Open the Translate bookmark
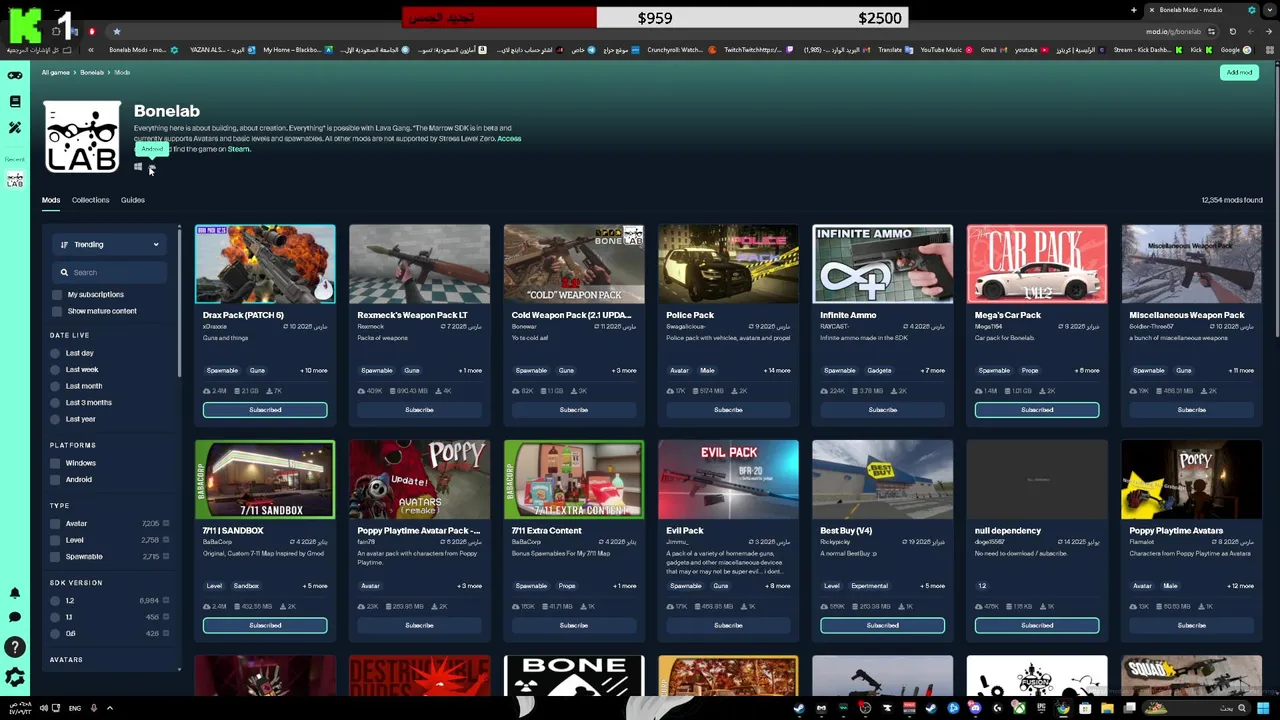This screenshot has height=720, width=1280. (895, 50)
